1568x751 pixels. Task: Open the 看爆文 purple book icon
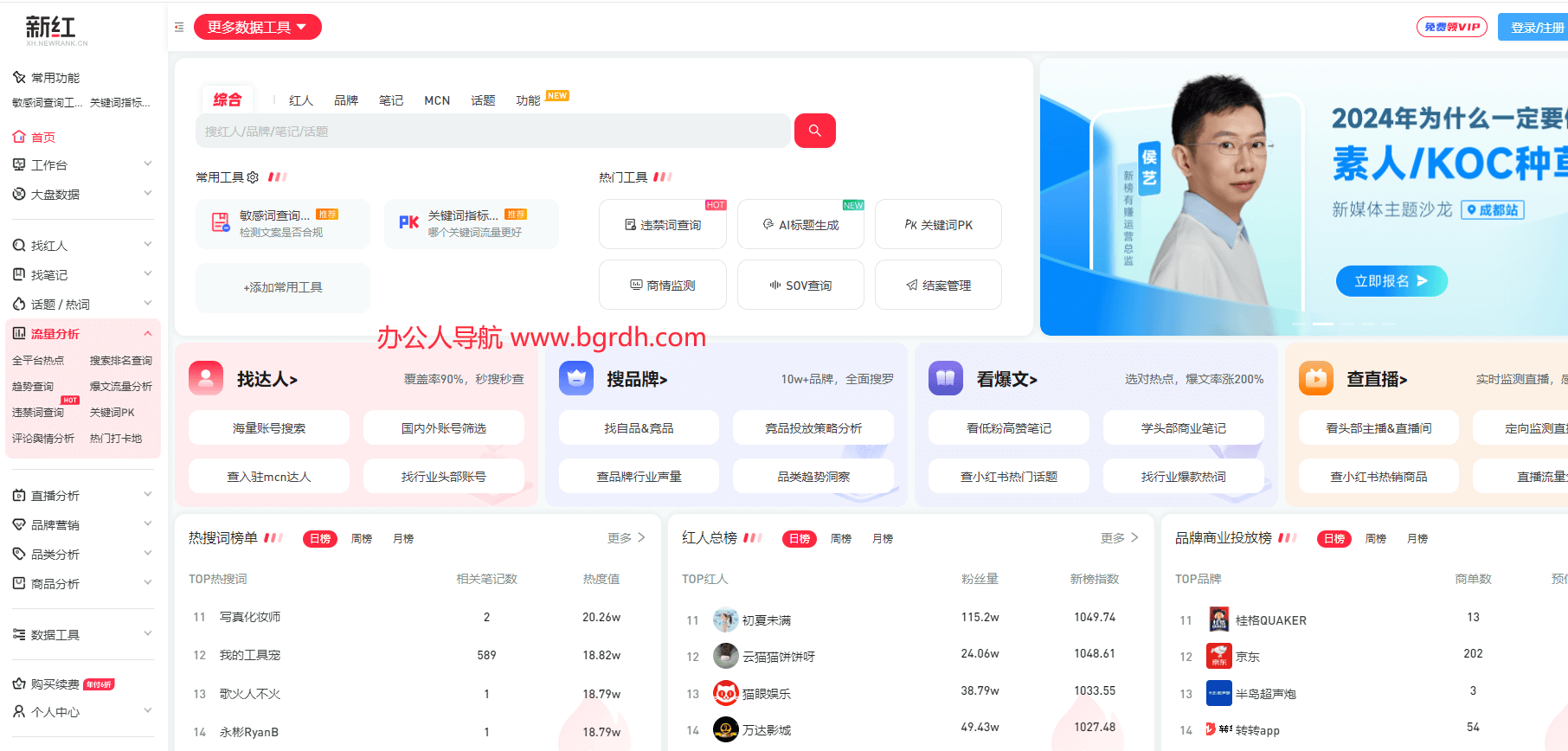pos(945,379)
